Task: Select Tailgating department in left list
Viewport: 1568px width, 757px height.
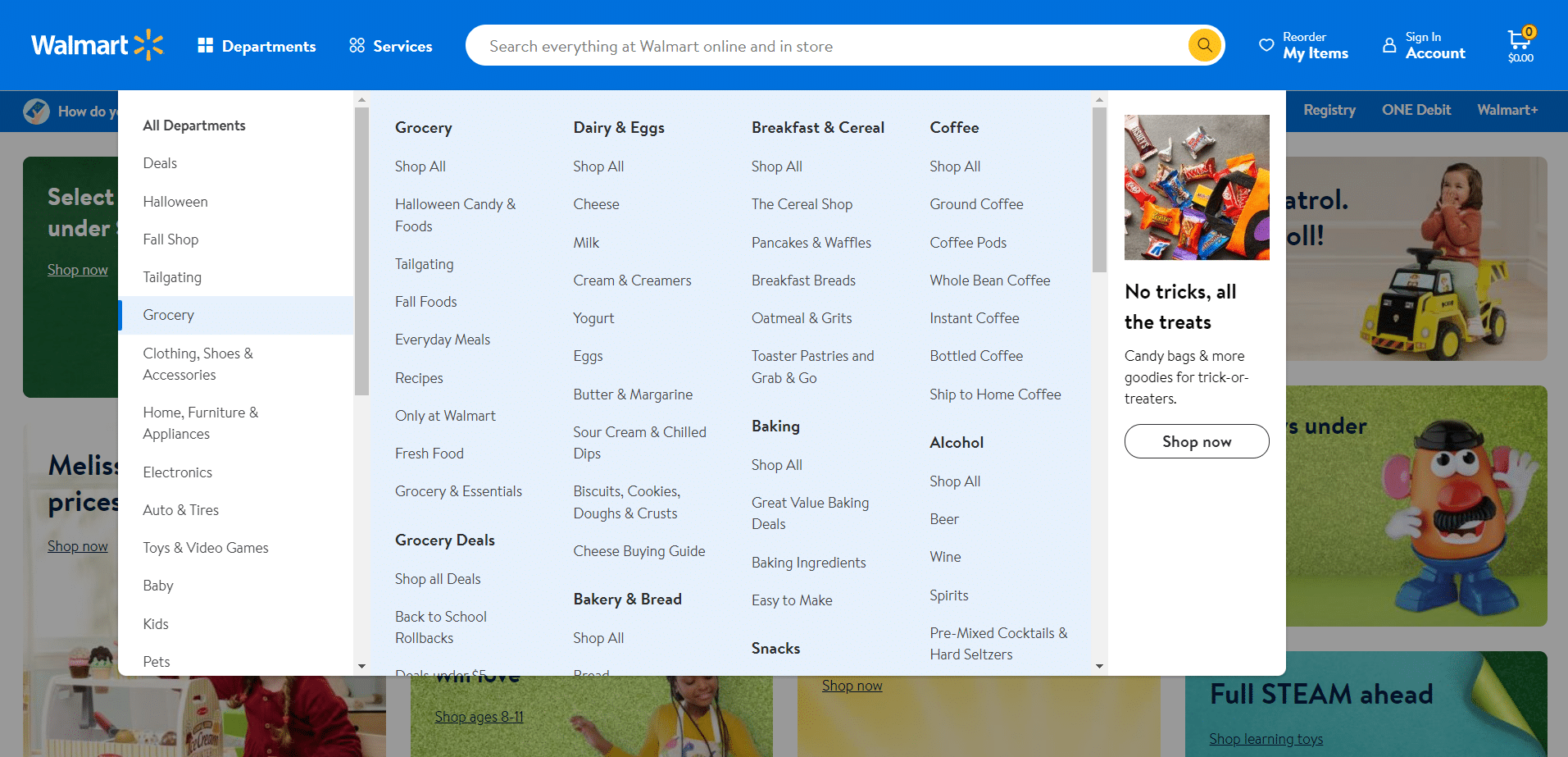Action: click(172, 277)
